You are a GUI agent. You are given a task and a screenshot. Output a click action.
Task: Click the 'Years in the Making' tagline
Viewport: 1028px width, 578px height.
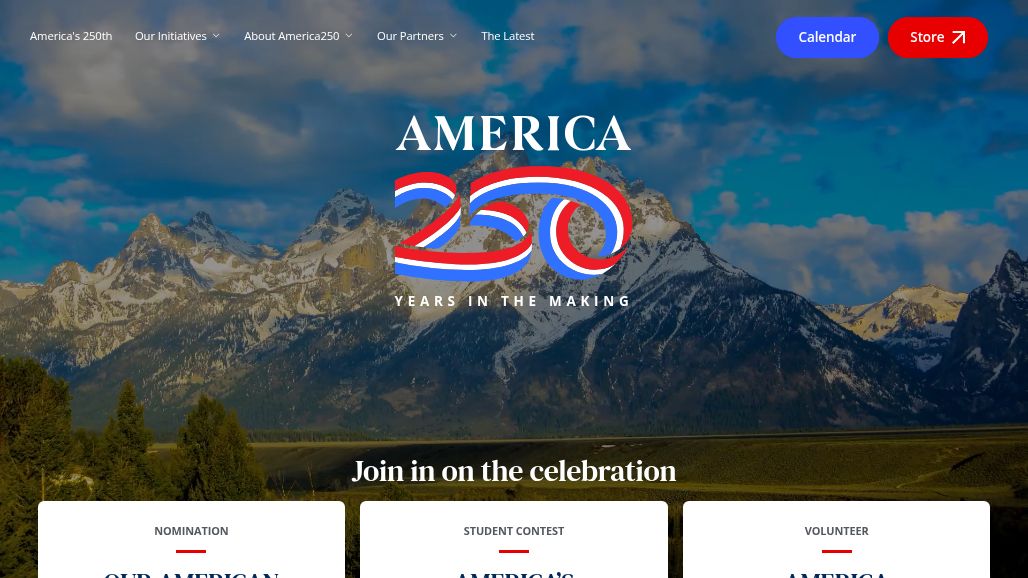[x=513, y=301]
